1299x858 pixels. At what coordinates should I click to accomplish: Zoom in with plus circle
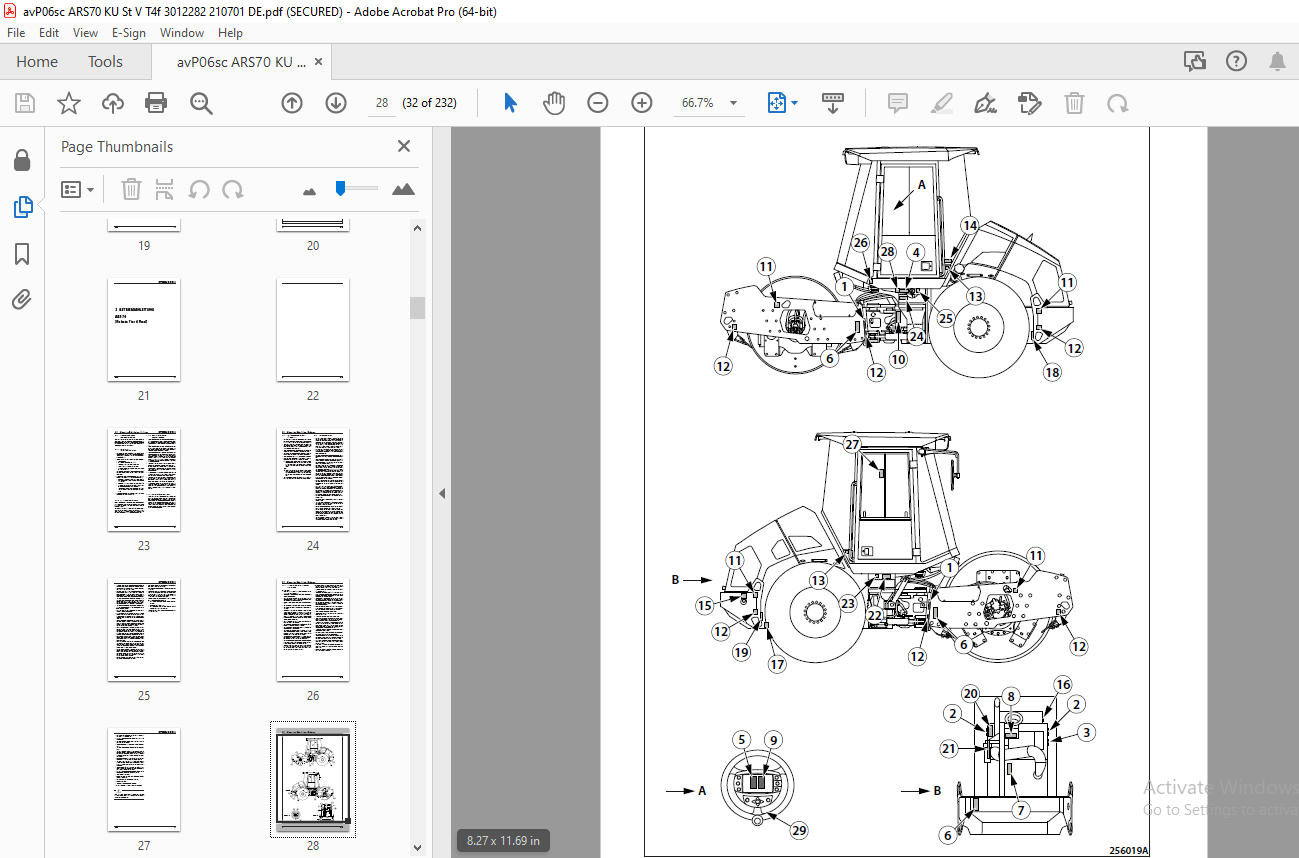click(642, 103)
